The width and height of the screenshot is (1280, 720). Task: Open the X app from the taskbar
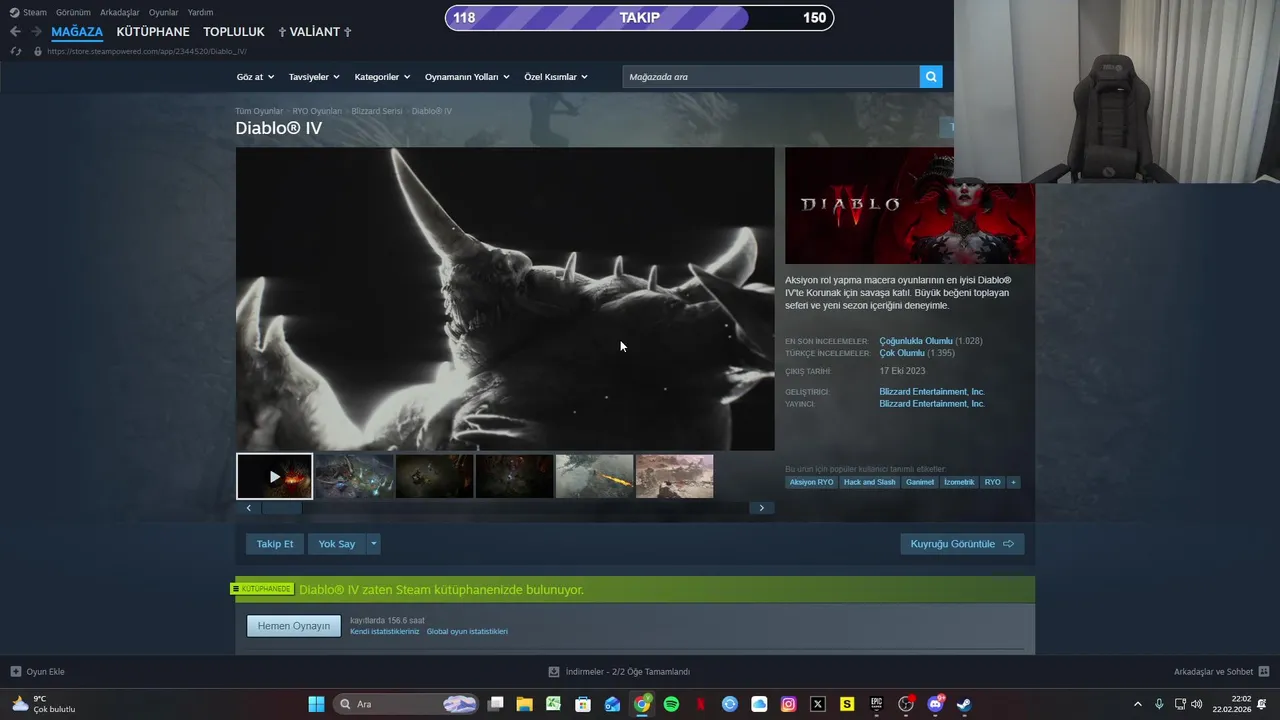[818, 704]
